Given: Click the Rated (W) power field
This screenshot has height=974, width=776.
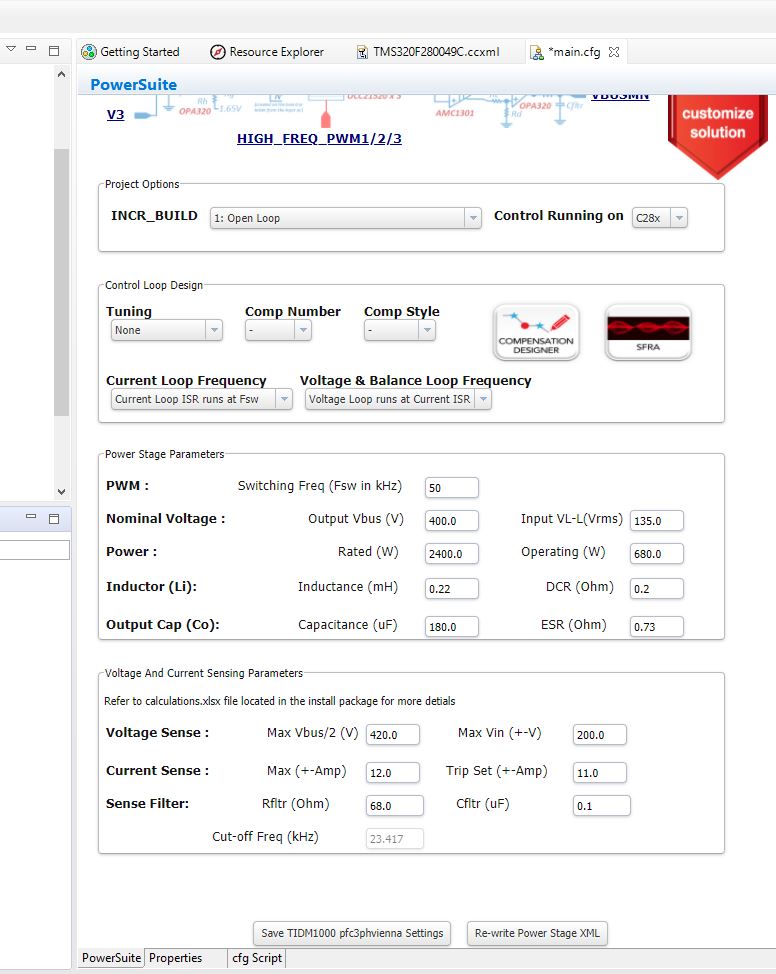Looking at the screenshot, I should tap(452, 553).
